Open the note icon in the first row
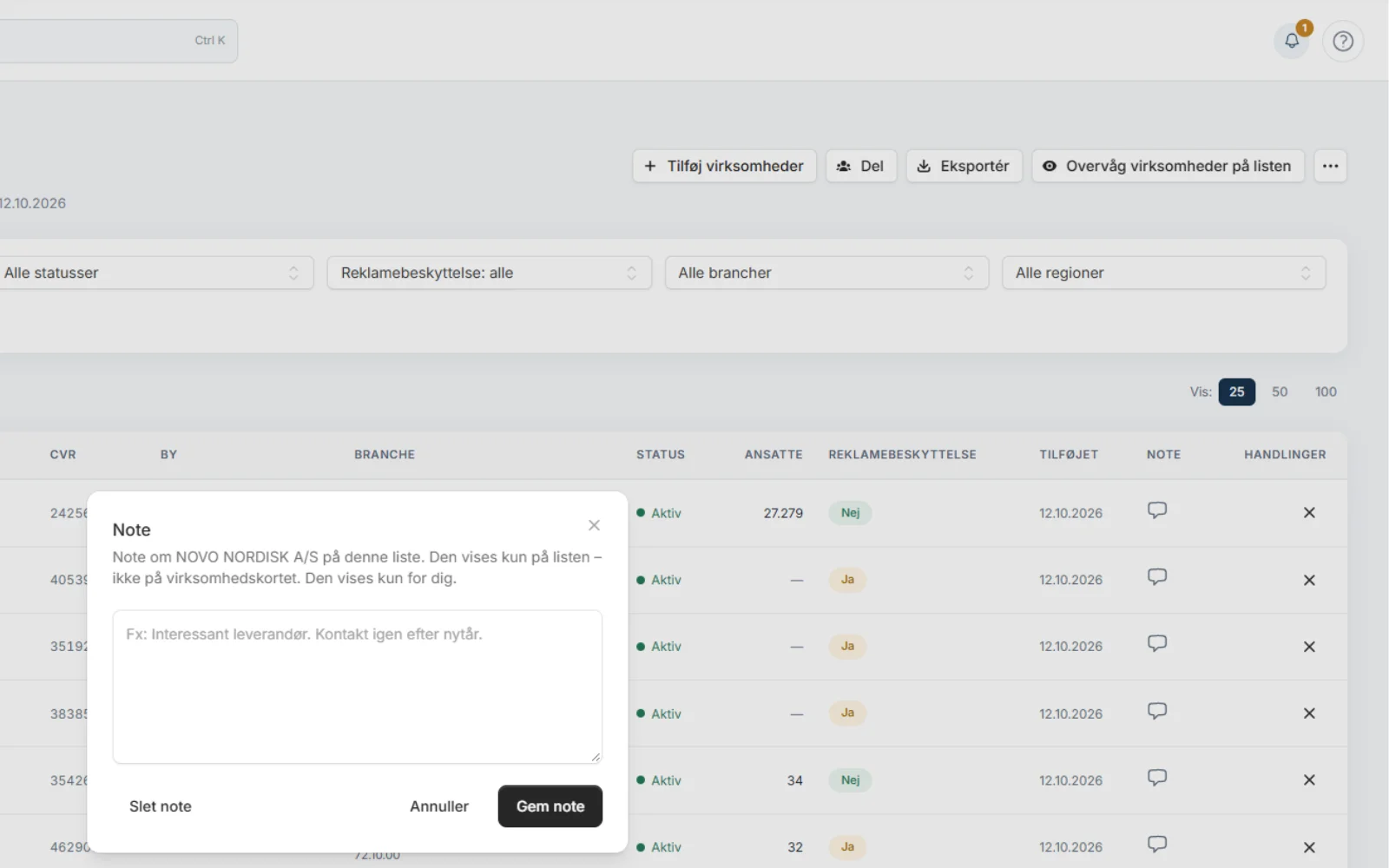 tap(1157, 510)
